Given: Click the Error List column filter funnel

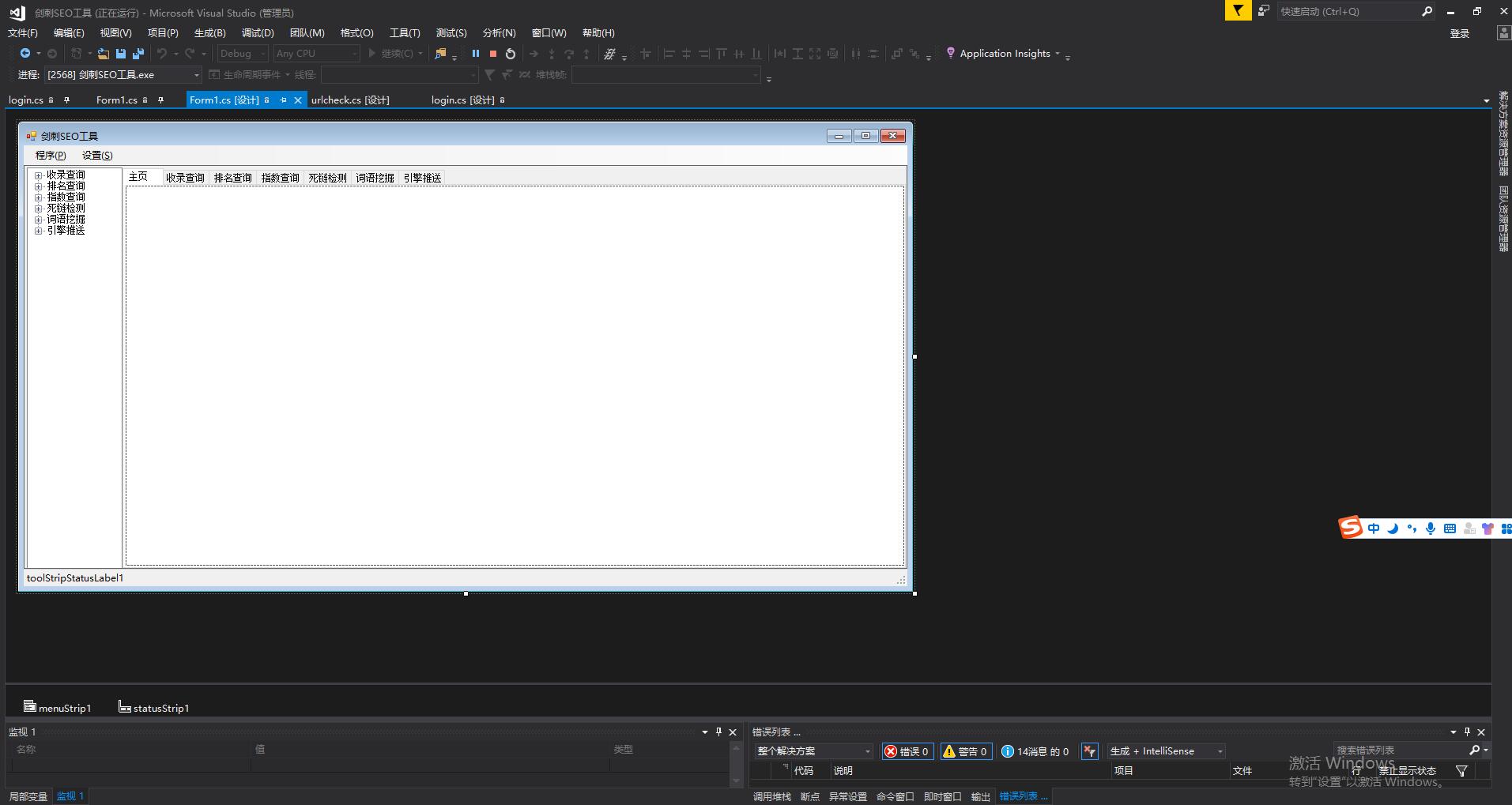Looking at the screenshot, I should click(x=1461, y=771).
